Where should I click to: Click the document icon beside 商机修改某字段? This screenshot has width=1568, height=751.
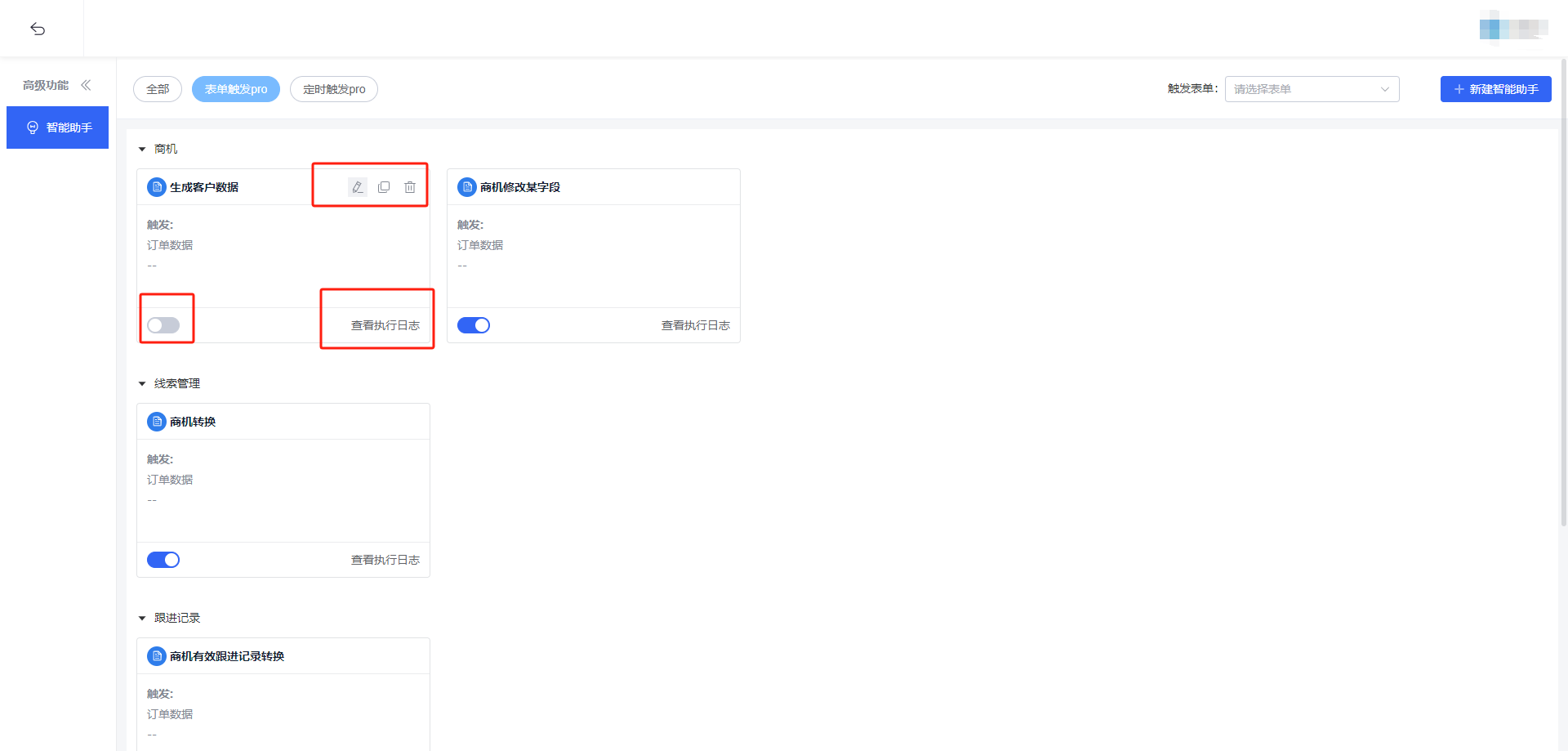point(467,187)
